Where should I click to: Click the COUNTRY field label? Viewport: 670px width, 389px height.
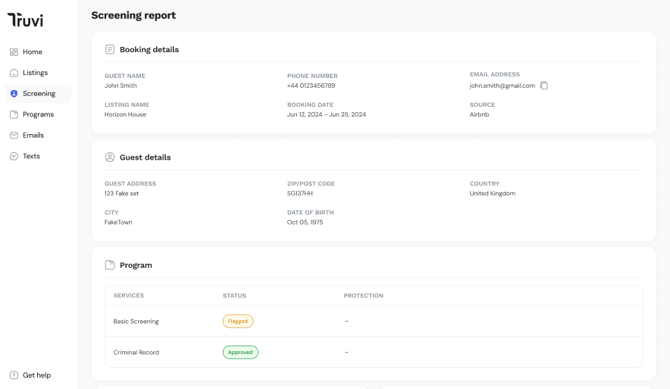pos(485,183)
